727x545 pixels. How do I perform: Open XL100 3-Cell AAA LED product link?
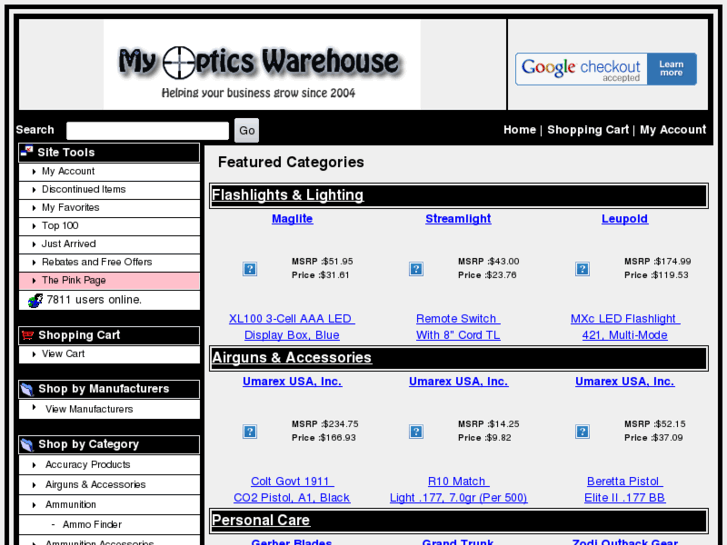click(292, 327)
